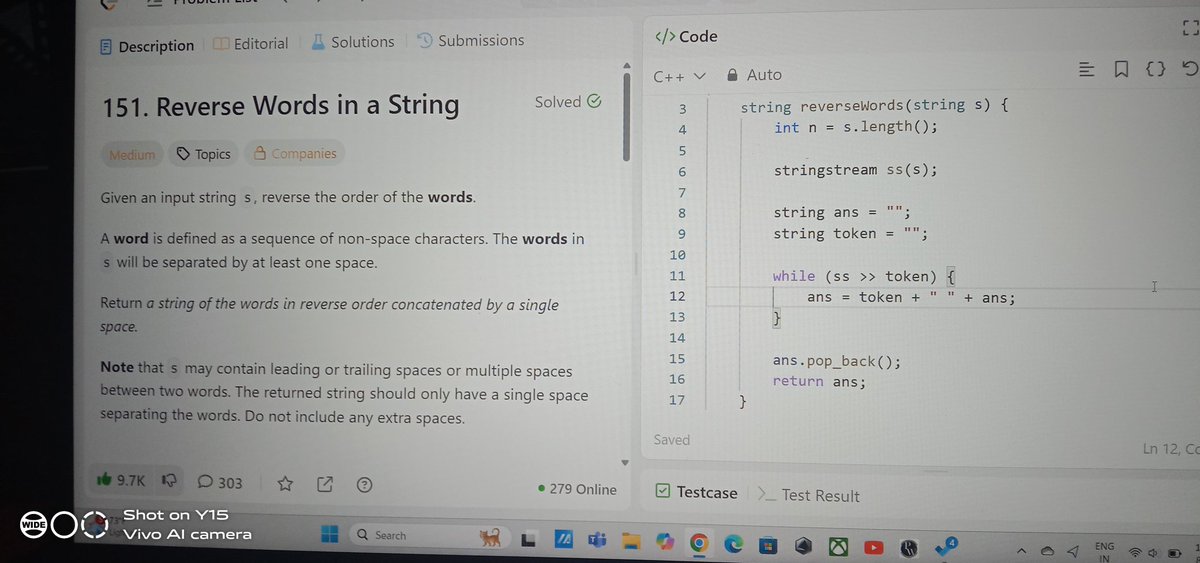Image resolution: width=1200 pixels, height=563 pixels.
Task: Switch to Test Result tab
Action: 809,495
